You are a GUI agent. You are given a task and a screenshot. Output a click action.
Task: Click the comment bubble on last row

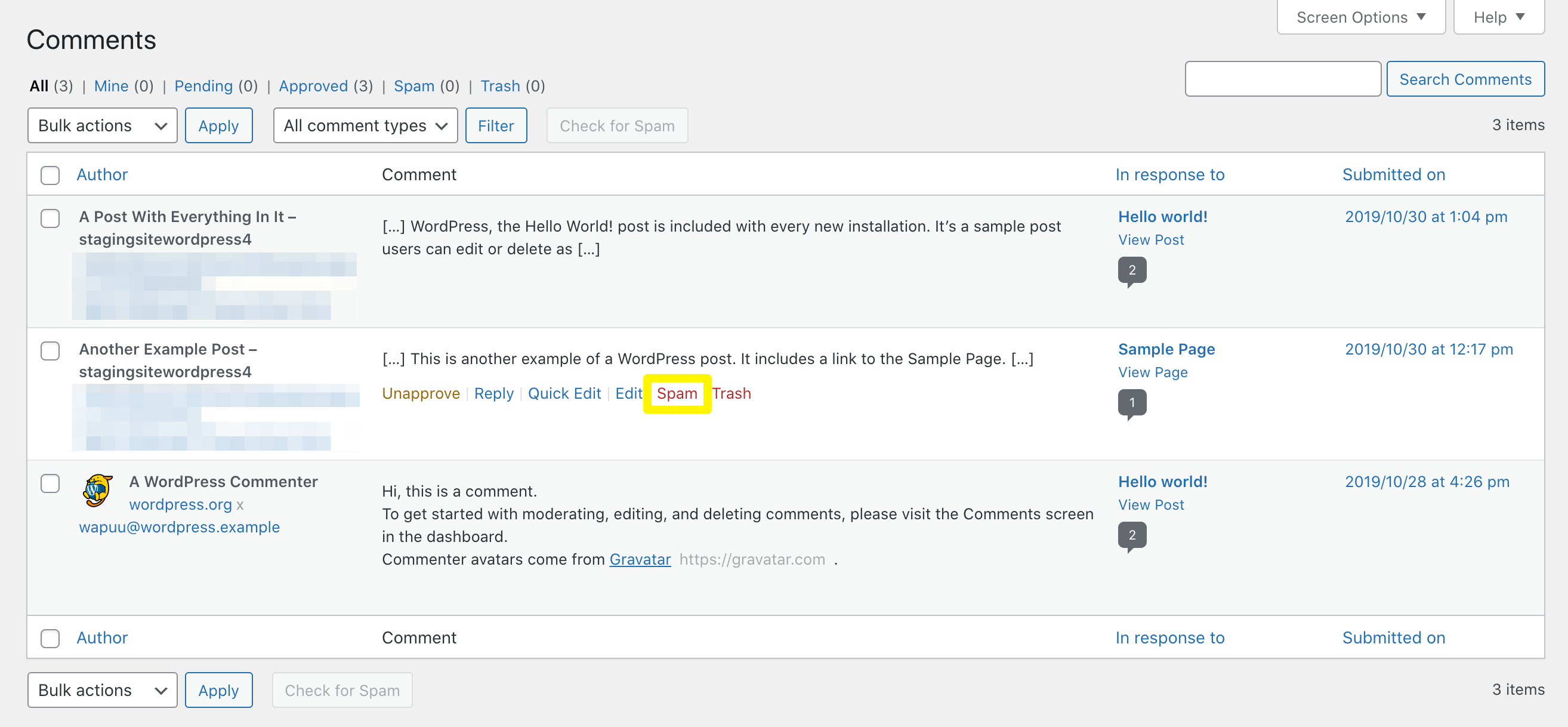click(x=1132, y=535)
